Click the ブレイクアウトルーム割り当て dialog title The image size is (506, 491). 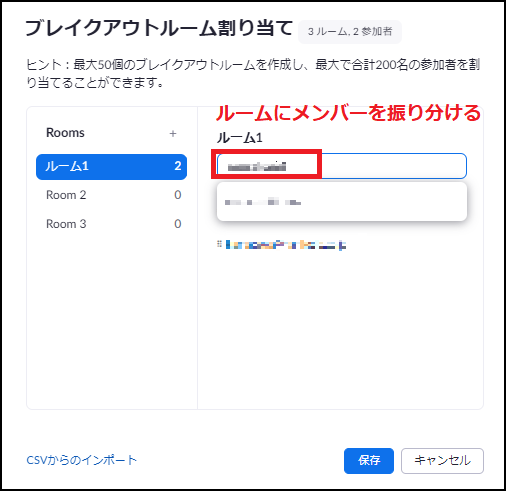159,28
